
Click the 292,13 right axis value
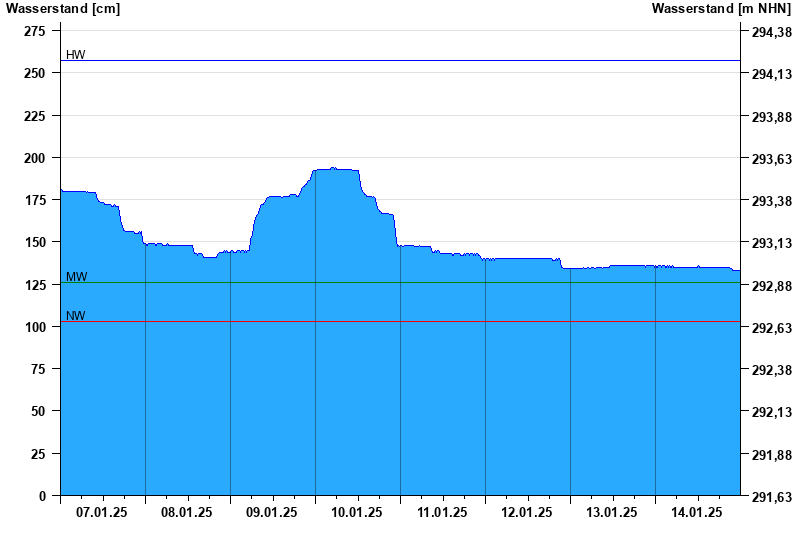point(772,412)
